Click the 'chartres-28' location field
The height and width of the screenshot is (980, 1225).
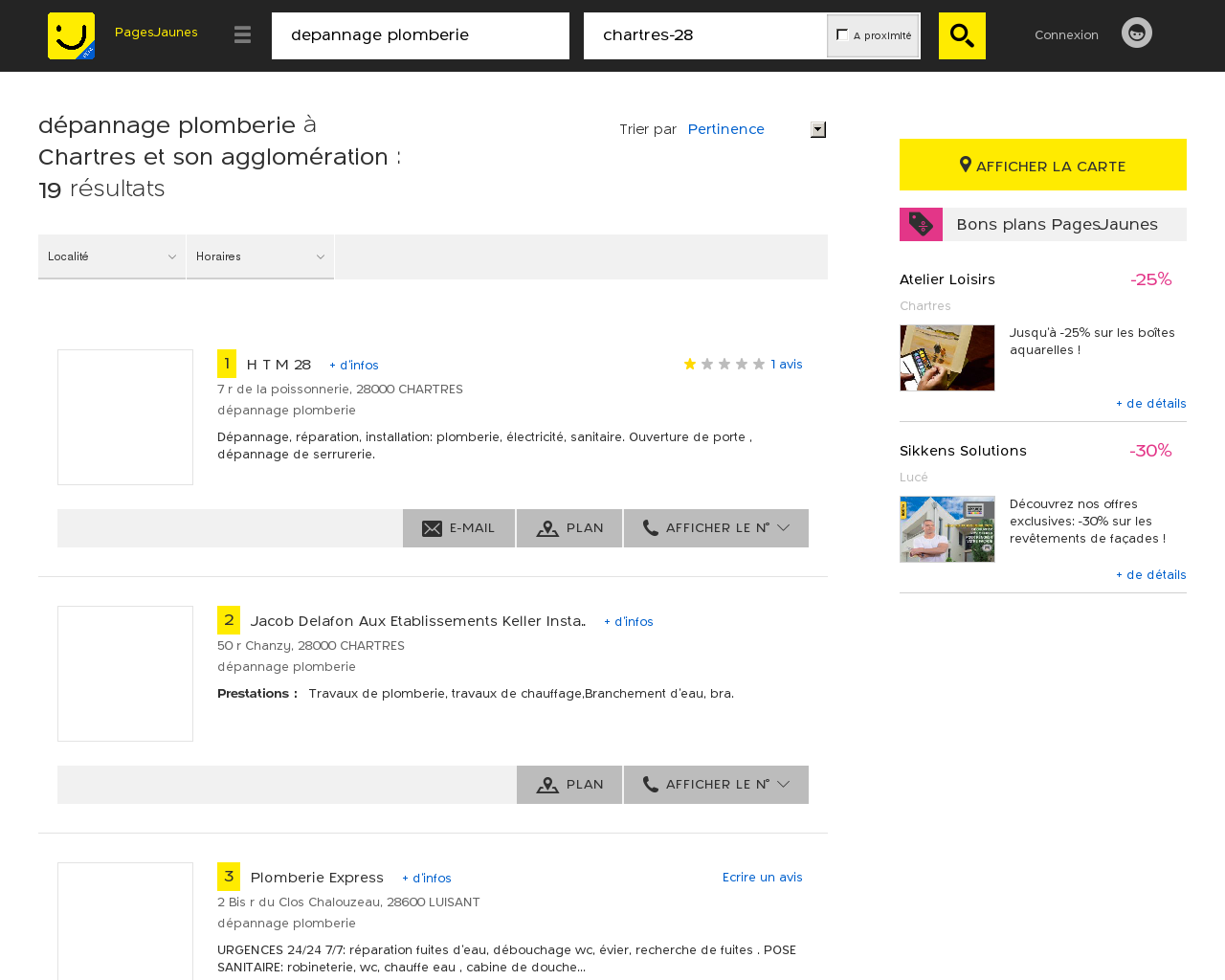(x=705, y=35)
